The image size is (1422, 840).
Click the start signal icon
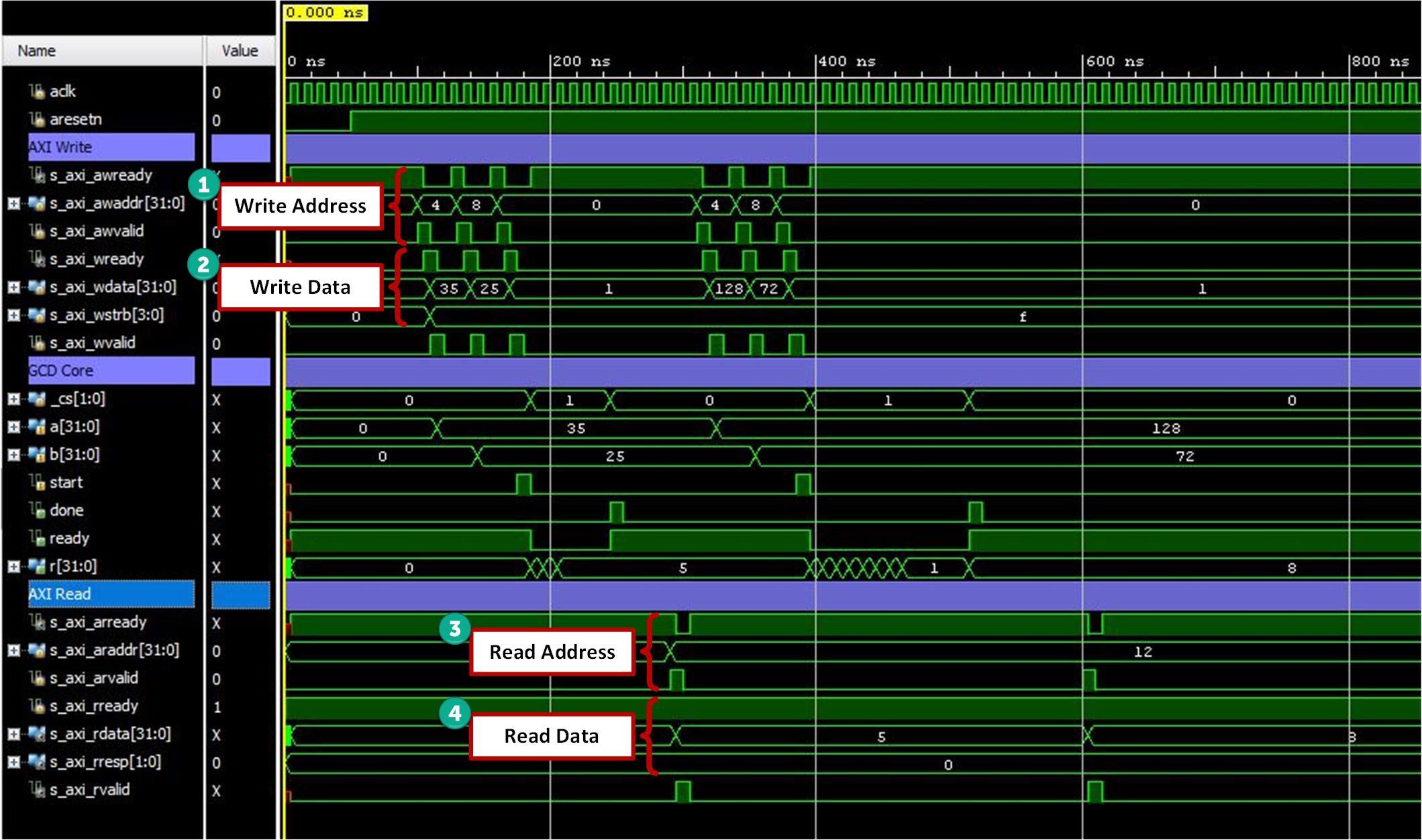tap(36, 482)
